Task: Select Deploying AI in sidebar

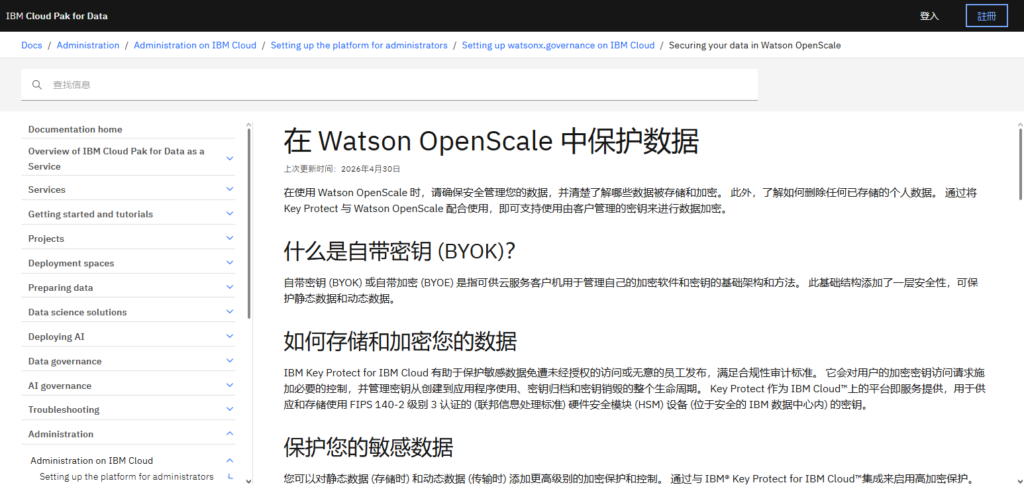Action: [56, 337]
